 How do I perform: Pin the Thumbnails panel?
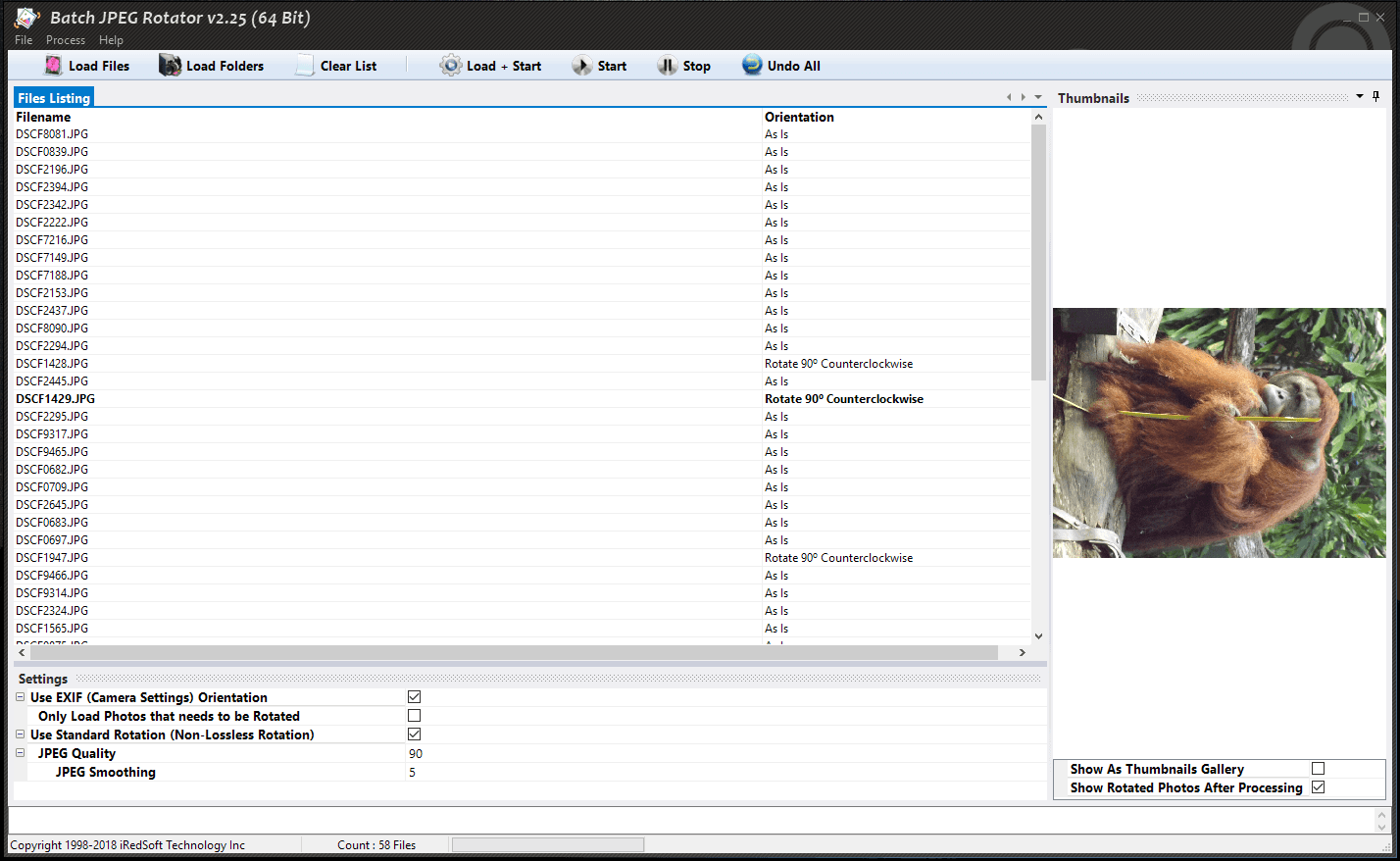[x=1376, y=96]
